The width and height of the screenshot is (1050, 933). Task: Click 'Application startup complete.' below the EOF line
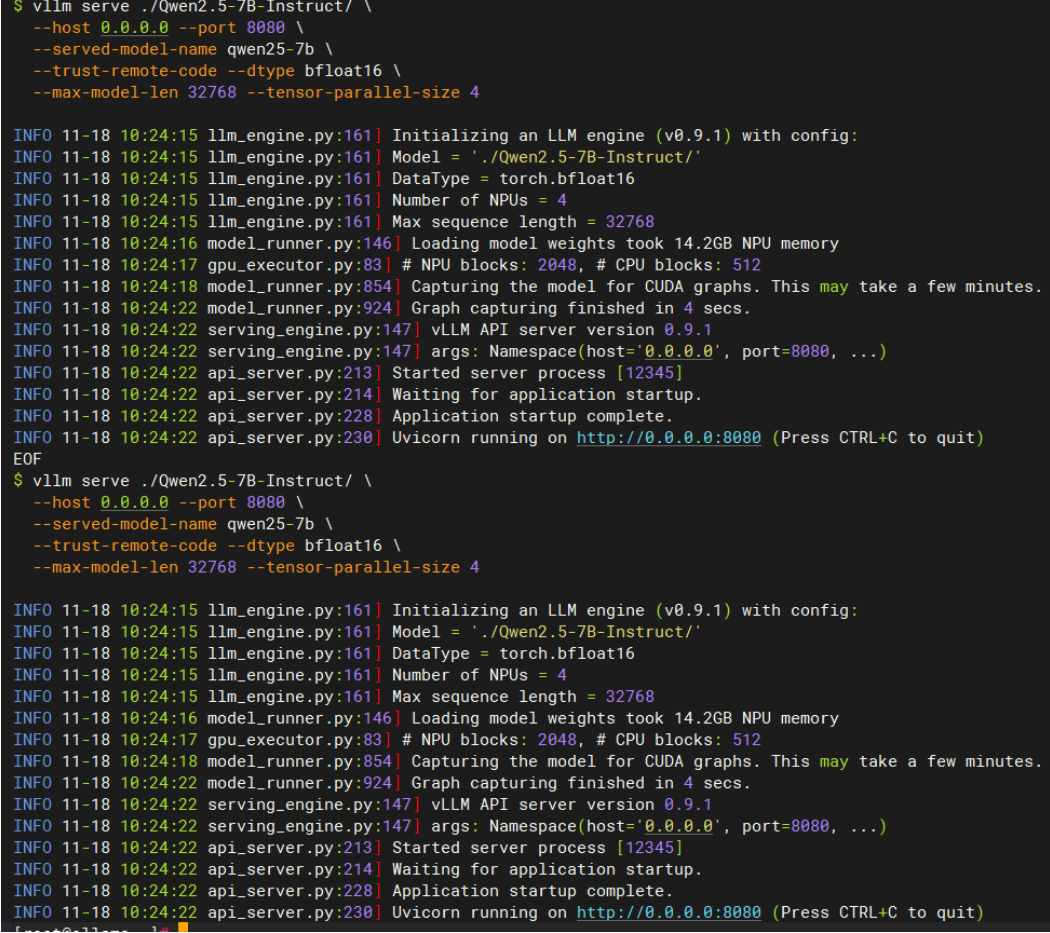point(532,891)
